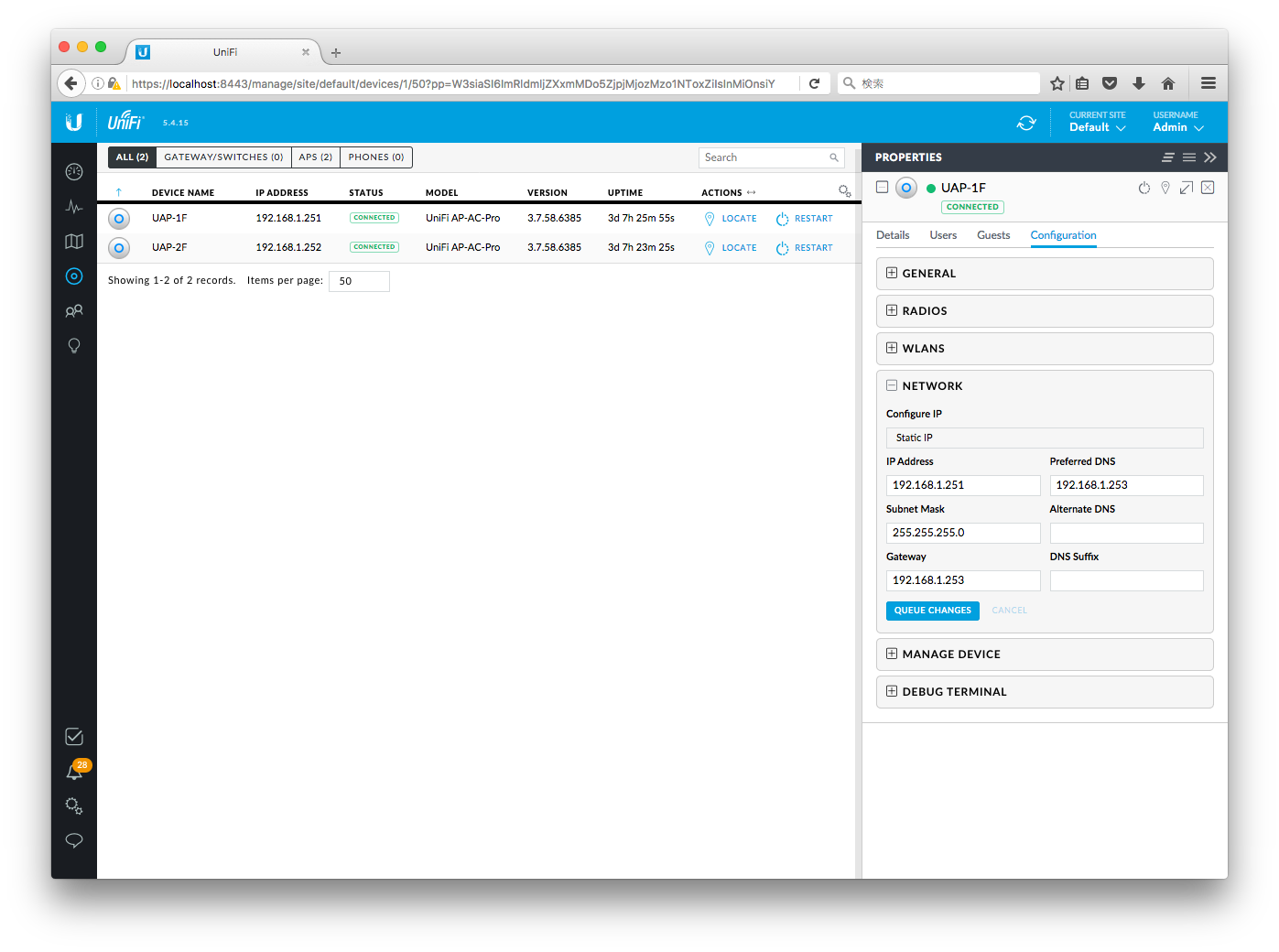The height and width of the screenshot is (952, 1279).
Task: Restart the UAP-2F device
Action: pyautogui.click(x=805, y=248)
